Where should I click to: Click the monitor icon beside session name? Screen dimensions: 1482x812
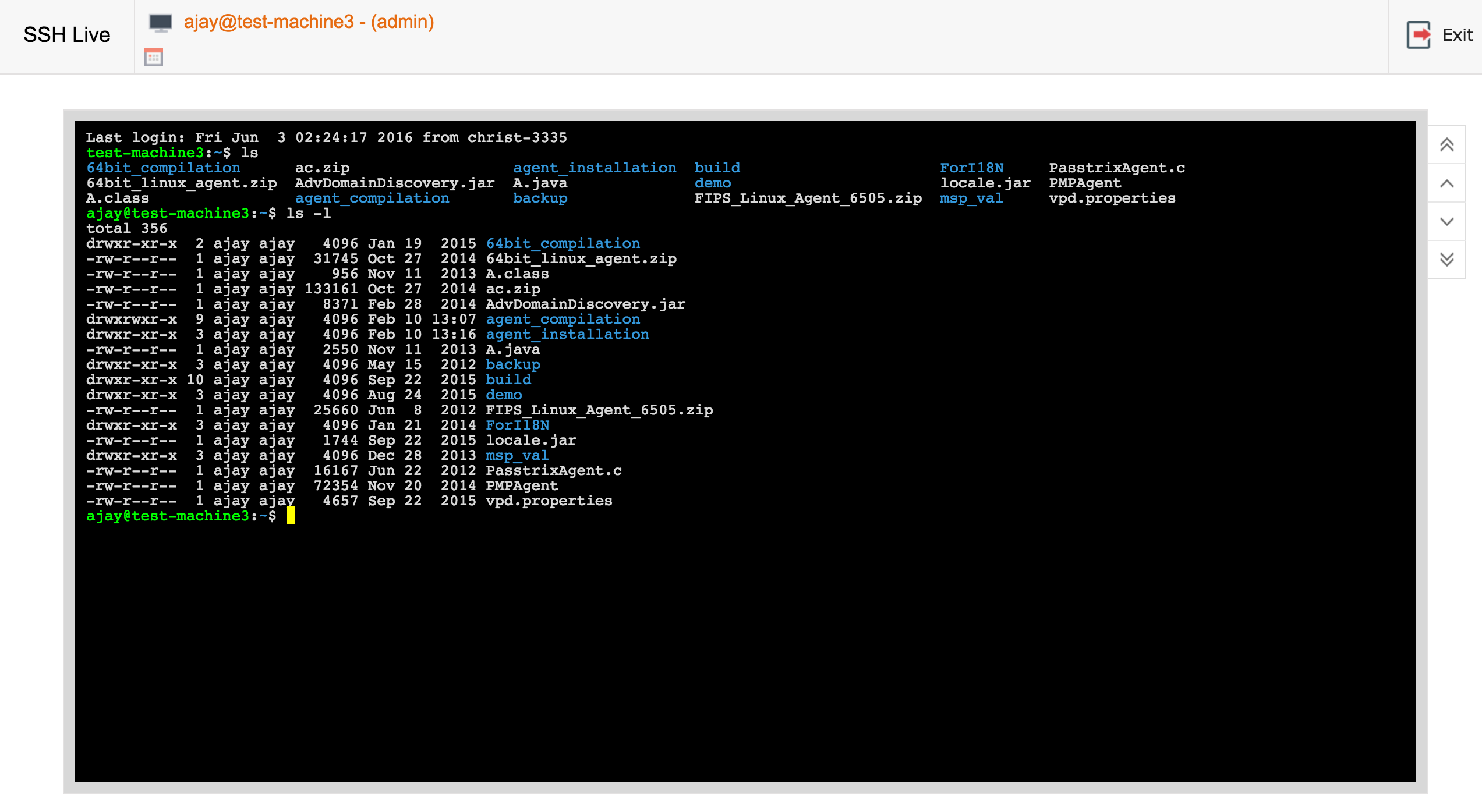coord(160,23)
